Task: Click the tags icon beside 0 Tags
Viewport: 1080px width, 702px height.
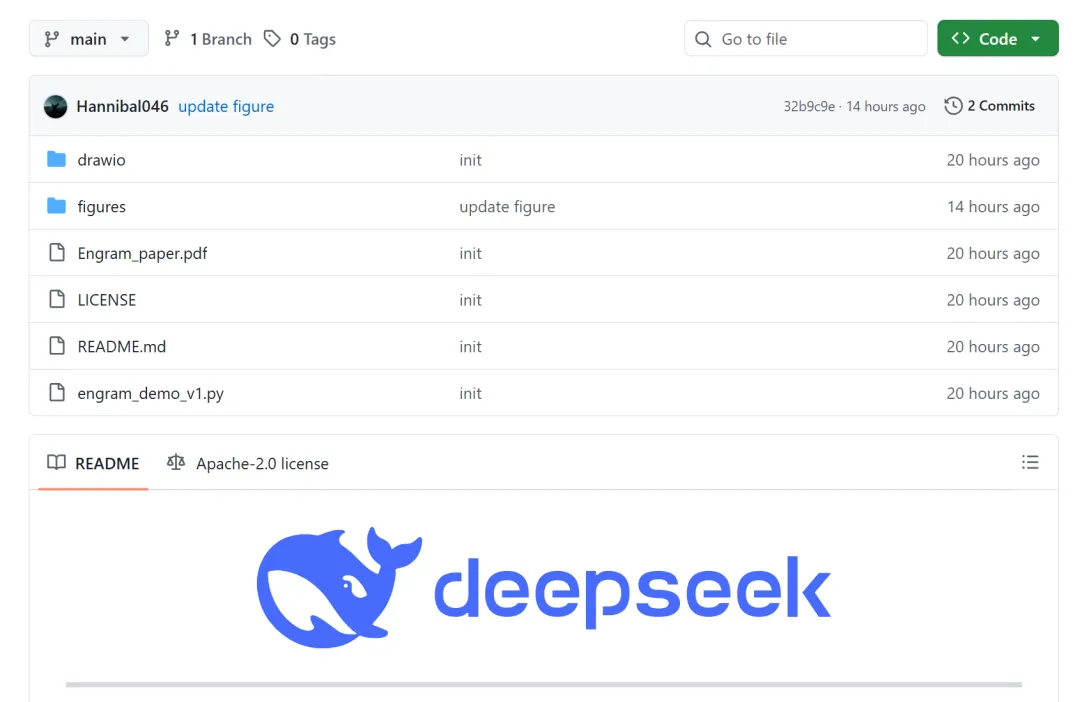Action: coord(272,39)
